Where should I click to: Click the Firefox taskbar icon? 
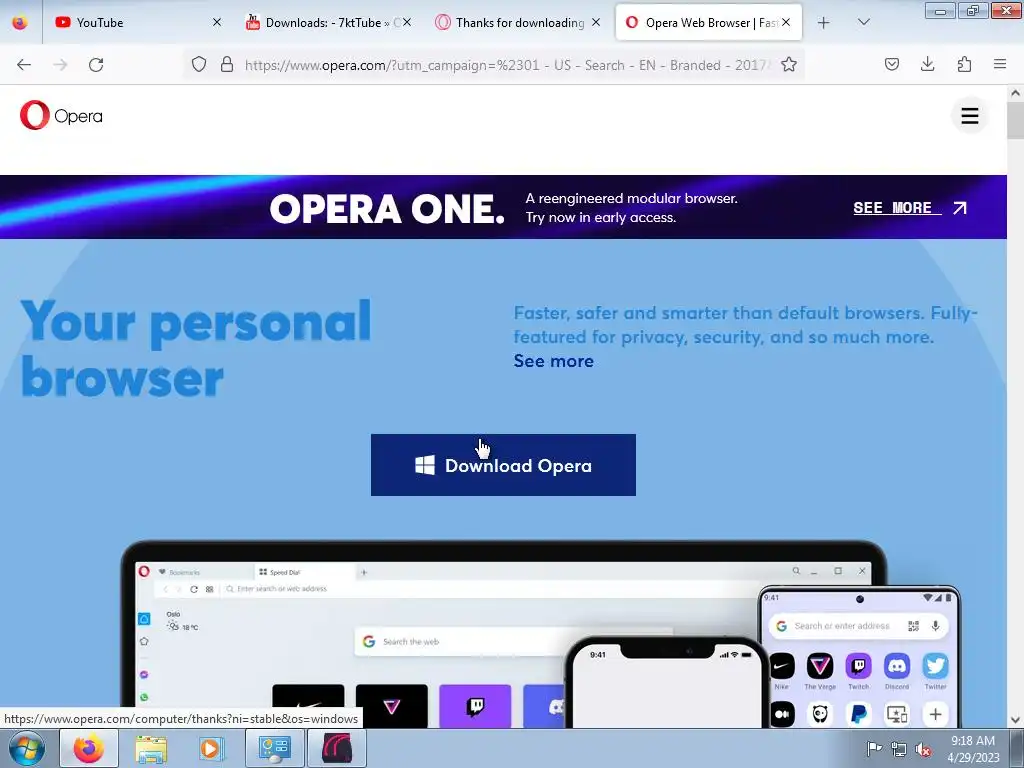(89, 748)
